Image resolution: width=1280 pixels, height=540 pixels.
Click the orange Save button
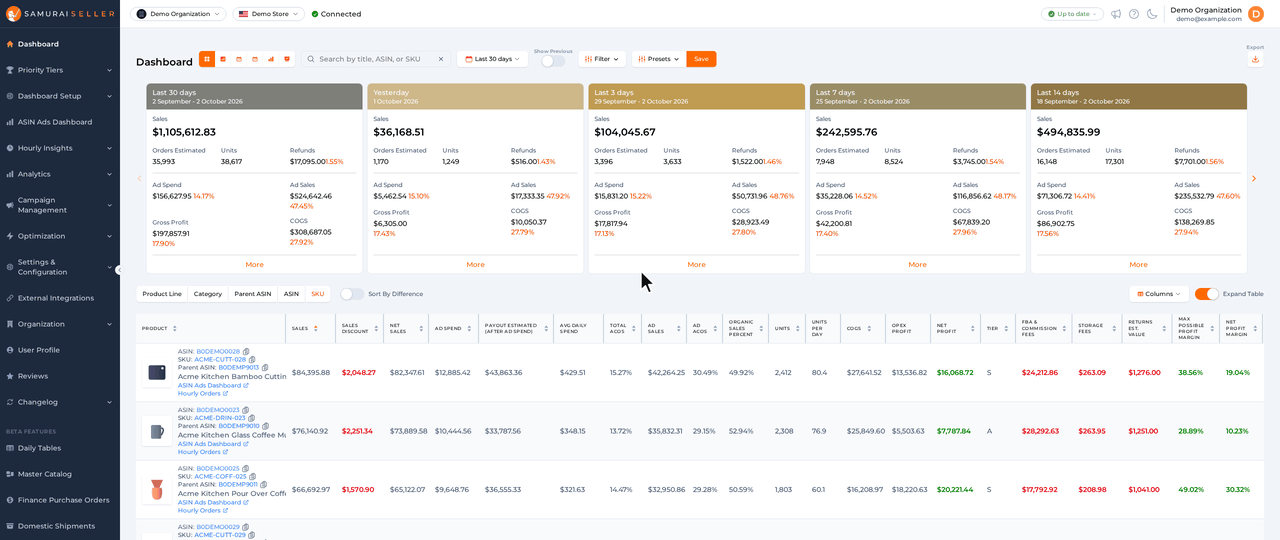701,59
